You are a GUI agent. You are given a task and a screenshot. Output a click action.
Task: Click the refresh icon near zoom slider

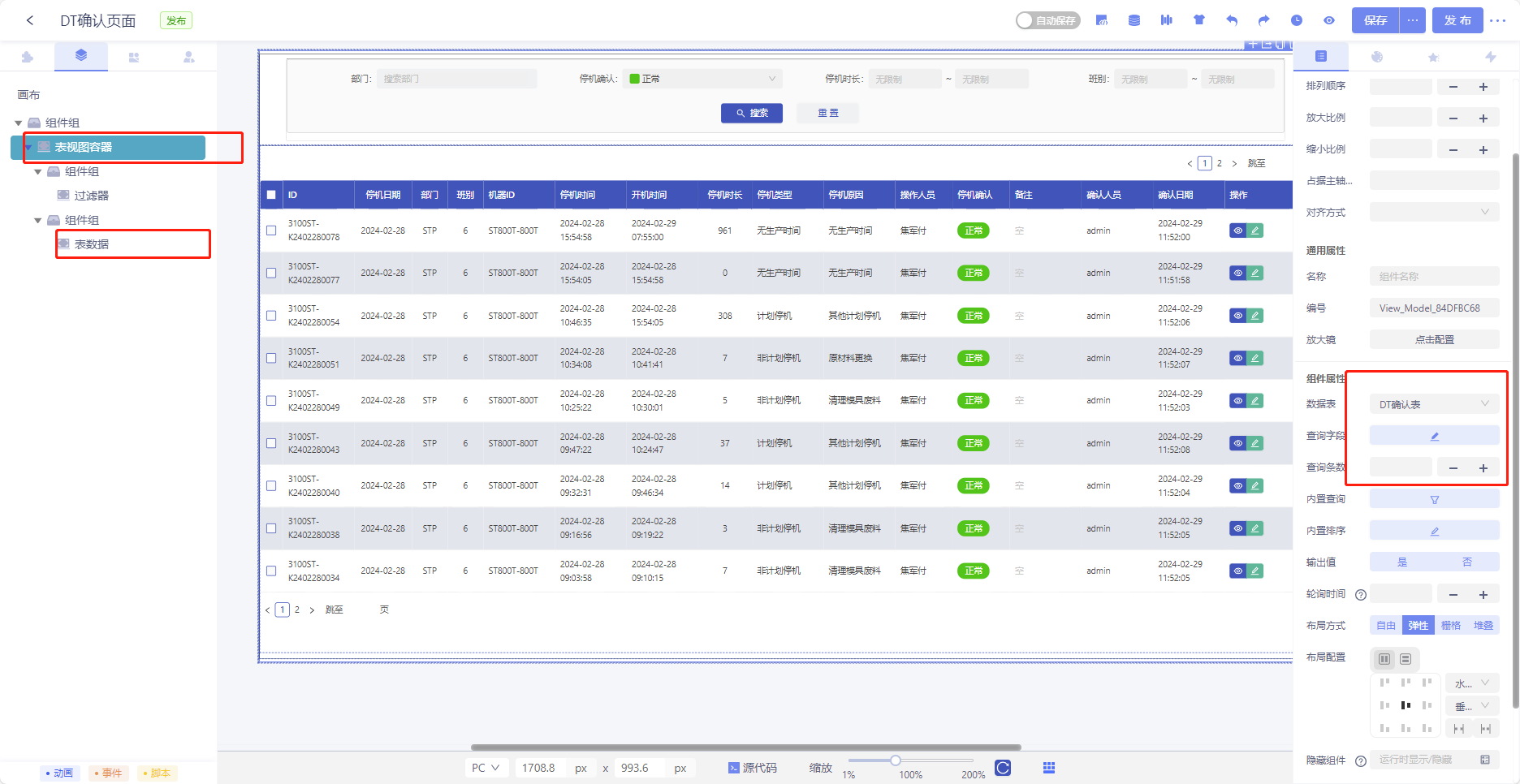click(x=1003, y=768)
